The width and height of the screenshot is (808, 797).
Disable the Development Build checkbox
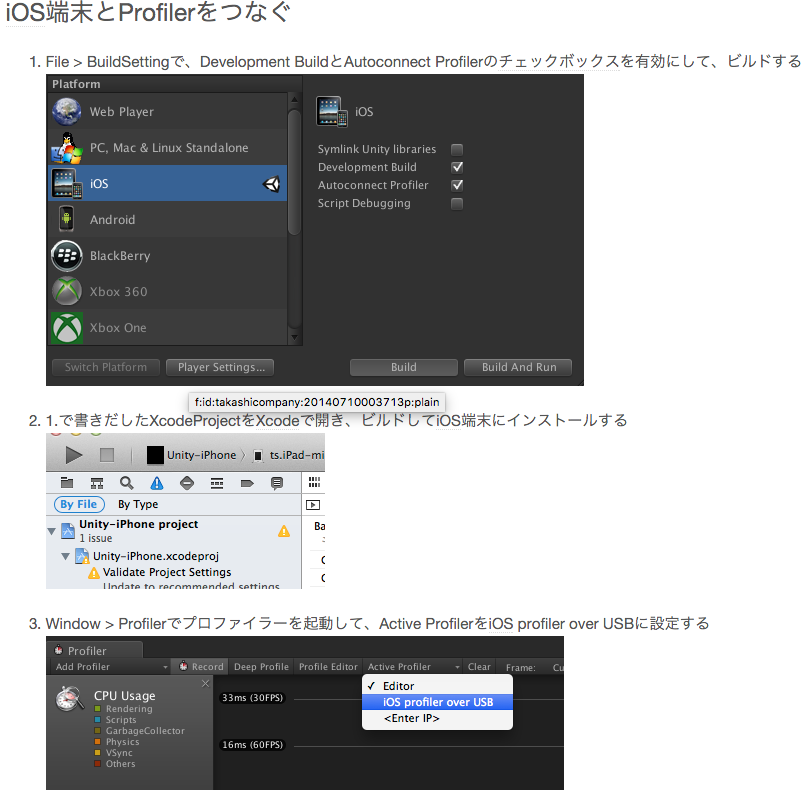[x=457, y=167]
